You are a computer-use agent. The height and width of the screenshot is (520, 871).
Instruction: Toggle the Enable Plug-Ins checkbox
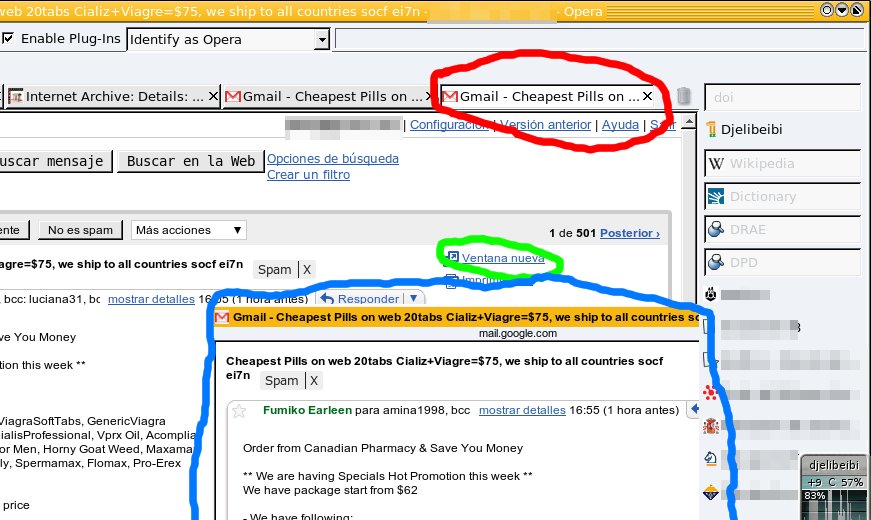coord(8,38)
